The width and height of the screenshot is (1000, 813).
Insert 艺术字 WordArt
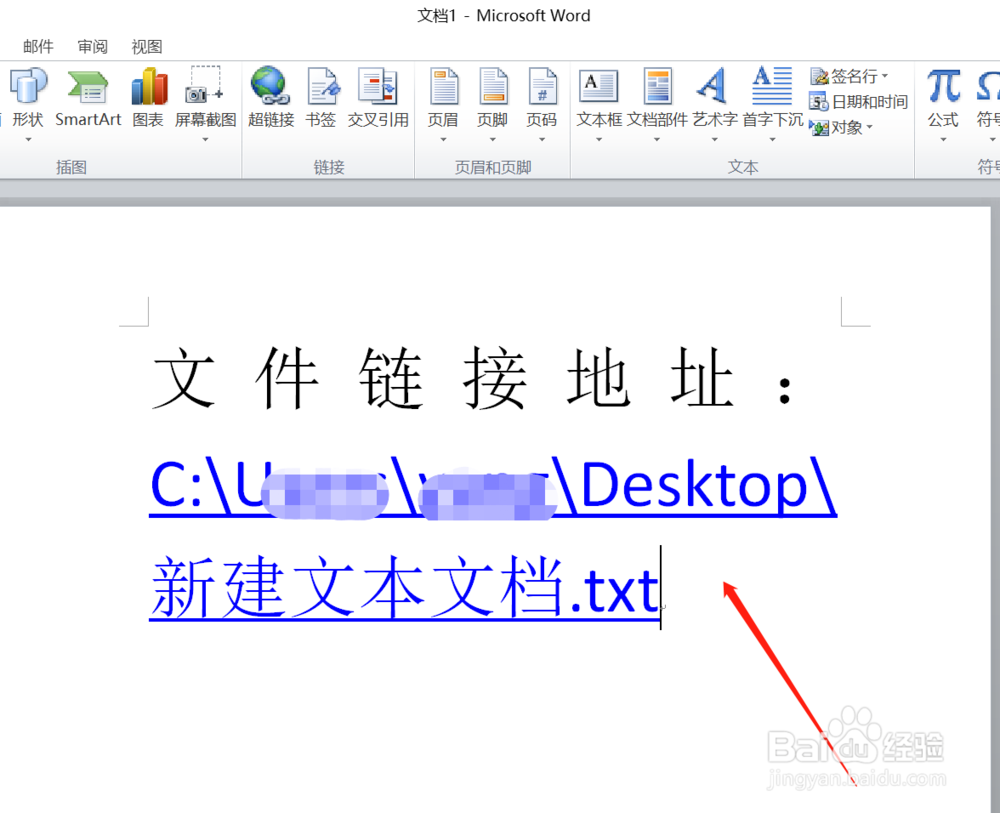pos(714,86)
